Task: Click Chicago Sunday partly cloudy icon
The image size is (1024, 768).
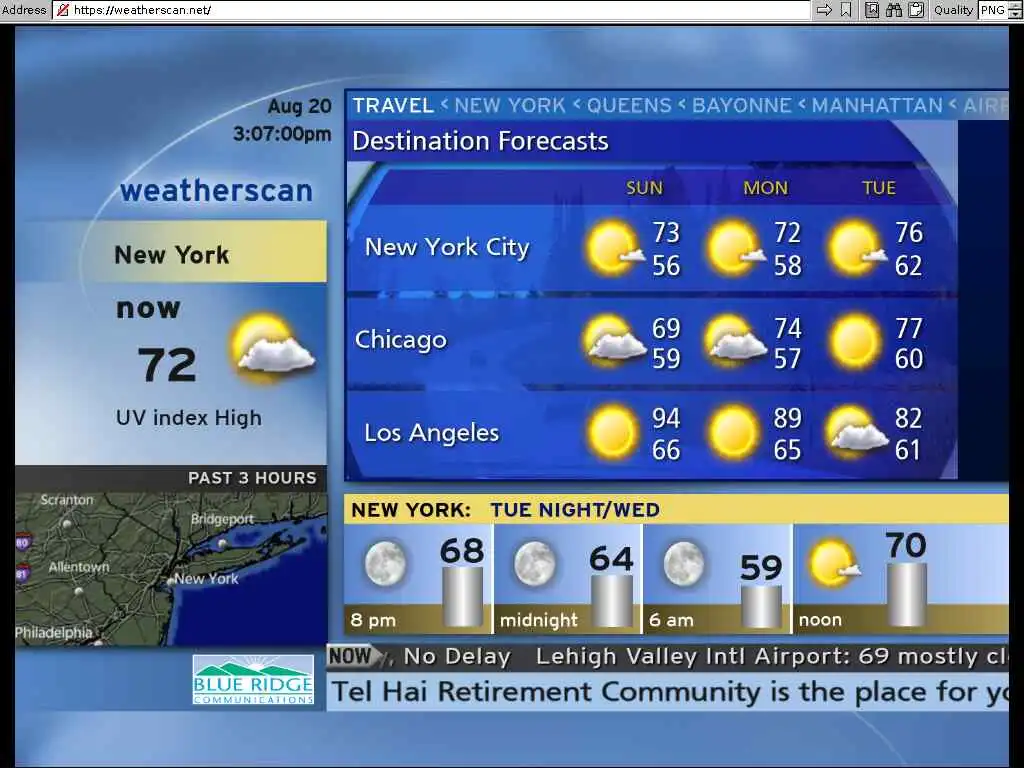Action: [x=614, y=340]
